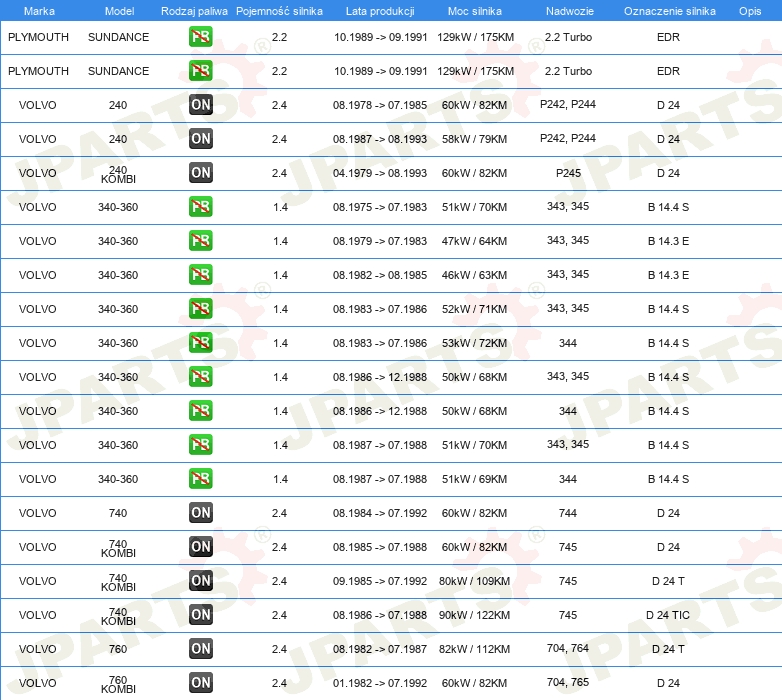Click the ON icon in the 760 KOMBI row
The width and height of the screenshot is (782, 700).
pos(201,682)
